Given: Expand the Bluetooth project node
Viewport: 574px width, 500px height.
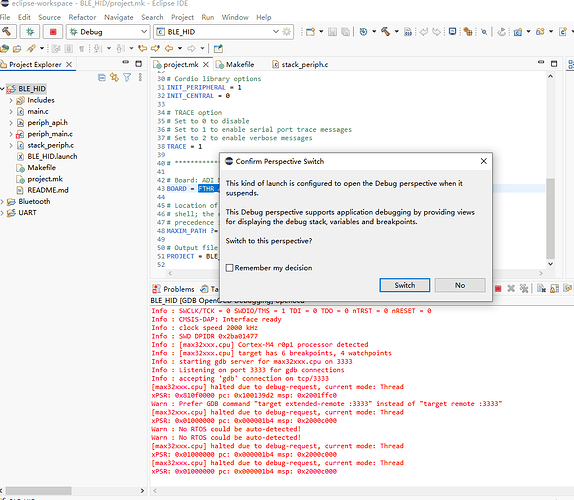Looking at the screenshot, I should click(3, 202).
